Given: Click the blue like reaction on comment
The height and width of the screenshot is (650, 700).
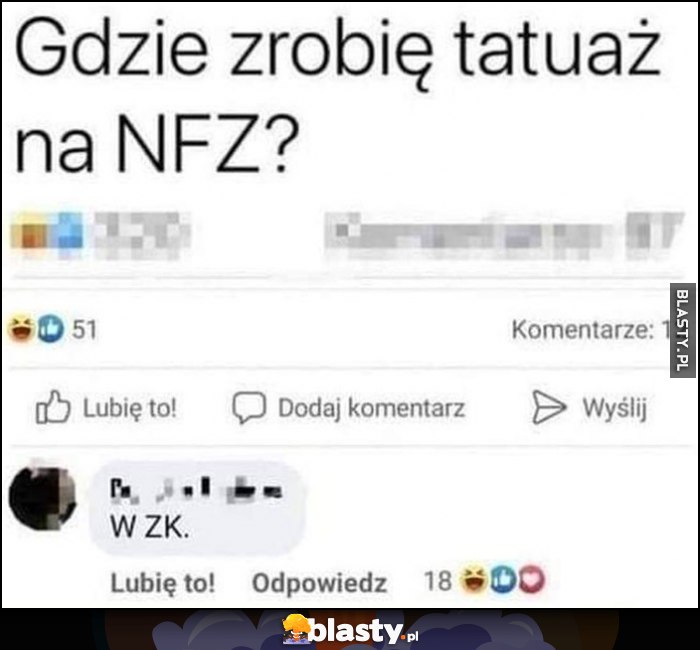Looking at the screenshot, I should tap(504, 580).
